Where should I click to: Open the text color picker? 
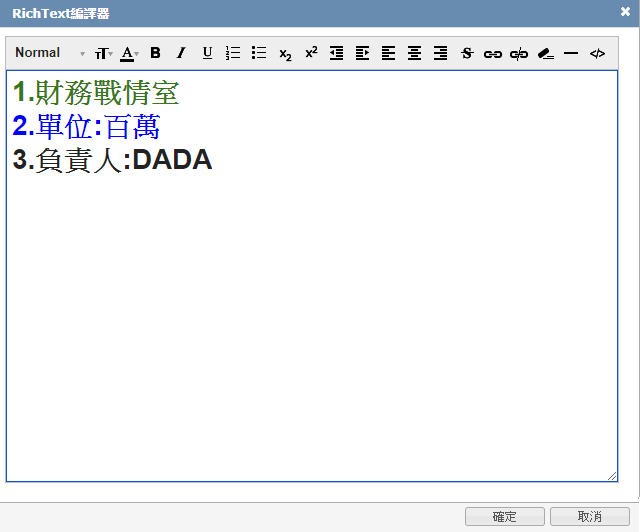(x=129, y=53)
